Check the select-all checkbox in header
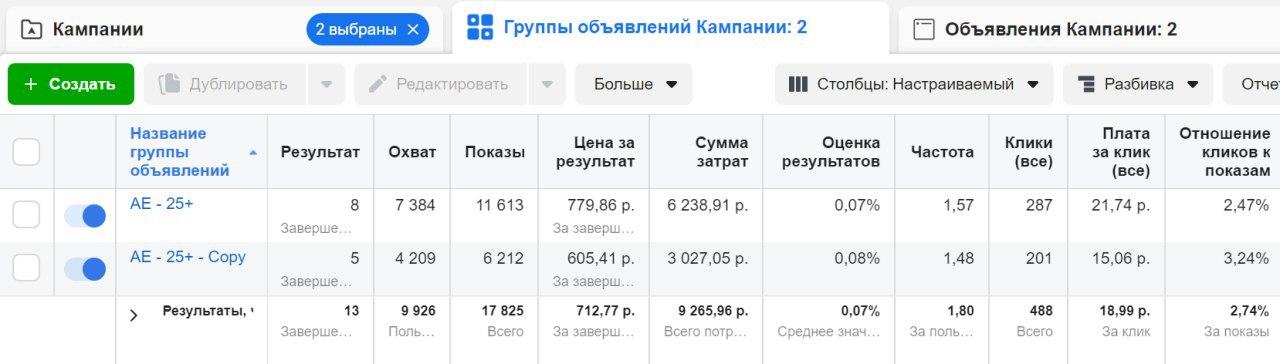The image size is (1280, 364). [26, 152]
